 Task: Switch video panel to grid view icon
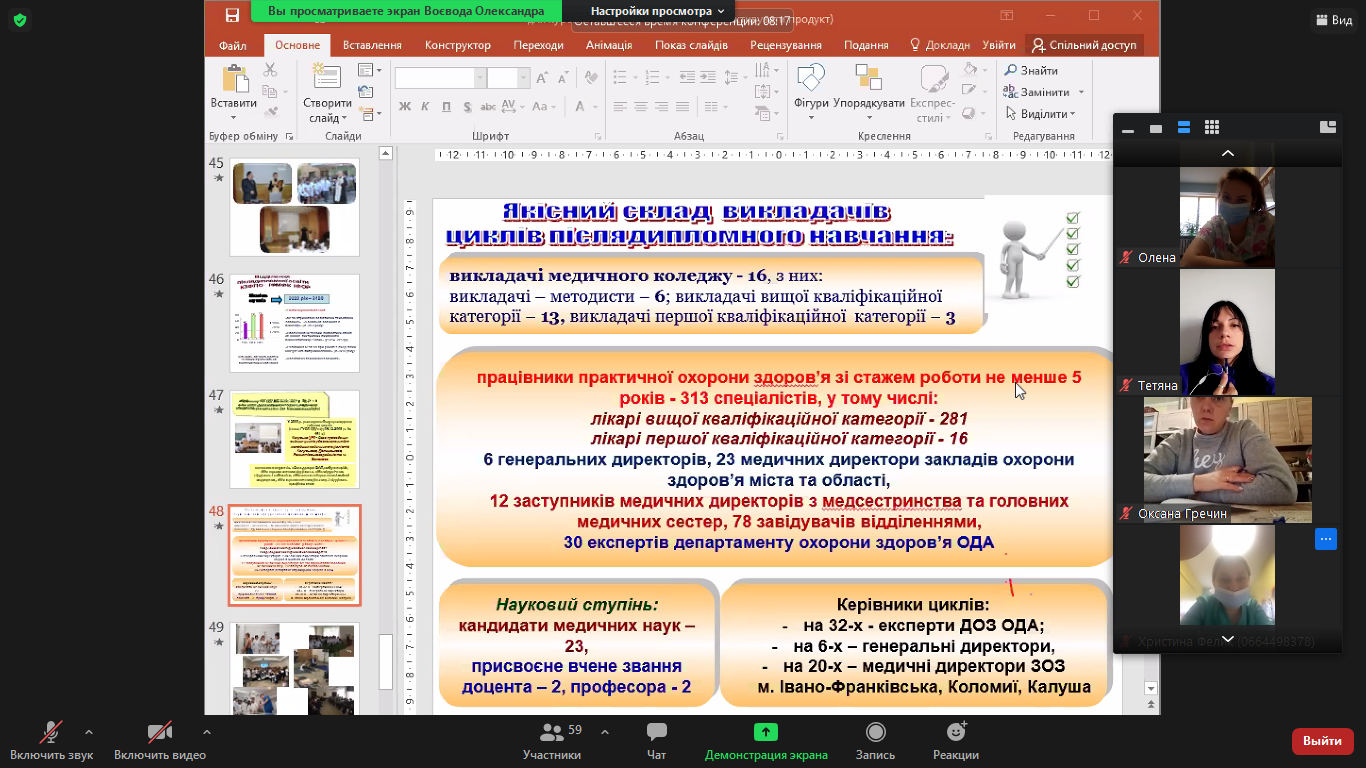pos(1212,127)
